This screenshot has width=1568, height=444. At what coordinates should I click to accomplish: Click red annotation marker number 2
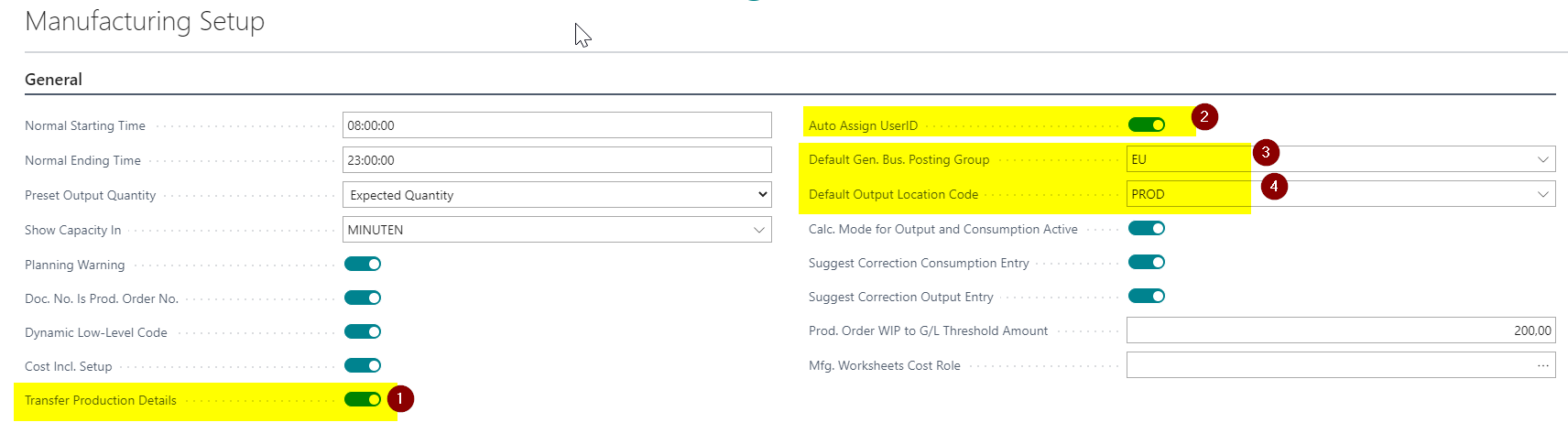click(1204, 116)
